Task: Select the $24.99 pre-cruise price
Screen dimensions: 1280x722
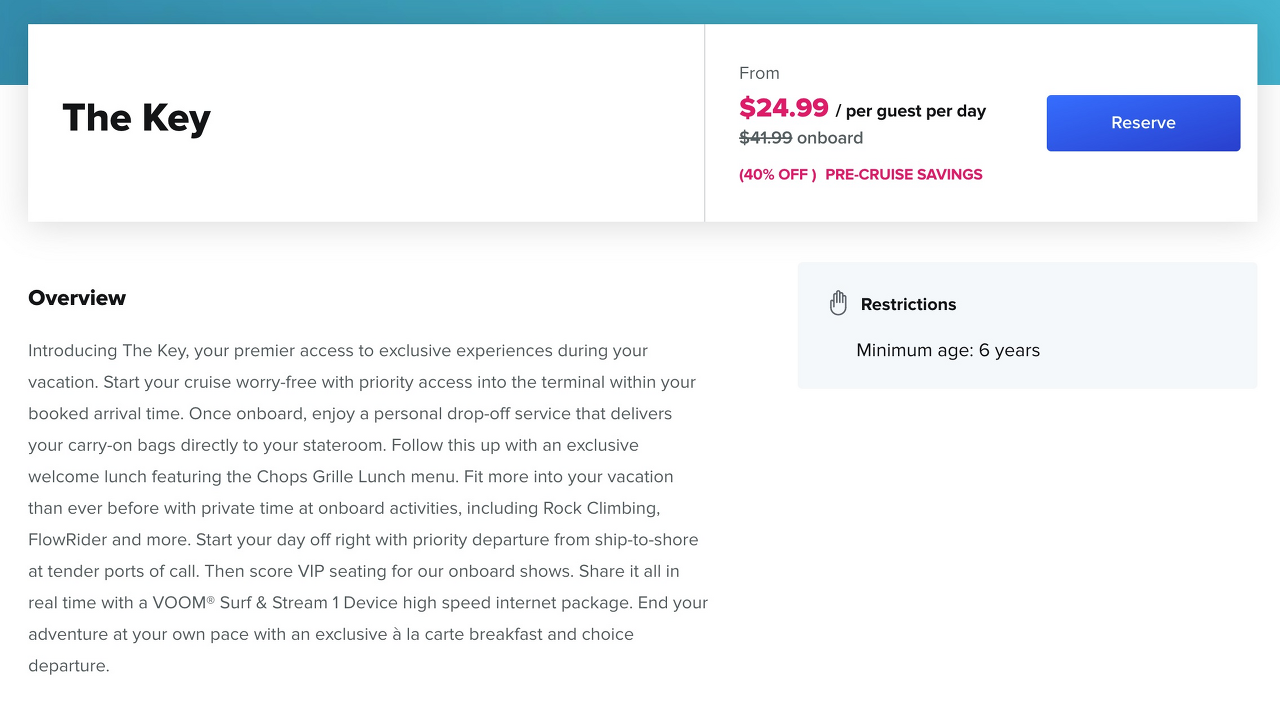Action: coord(783,107)
